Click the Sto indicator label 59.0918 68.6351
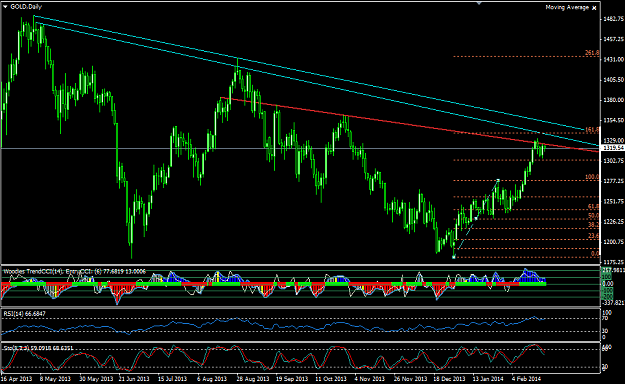625x384 pixels. pos(38,348)
